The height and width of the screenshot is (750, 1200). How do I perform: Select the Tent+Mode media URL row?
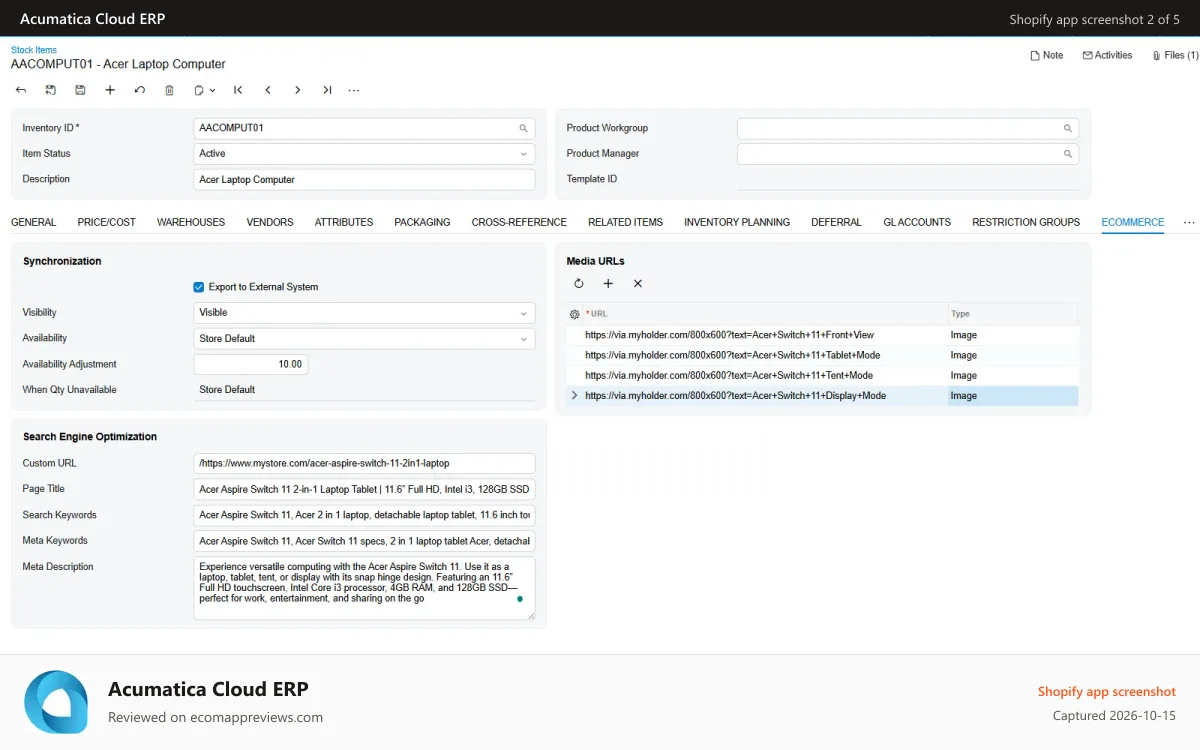click(x=822, y=376)
